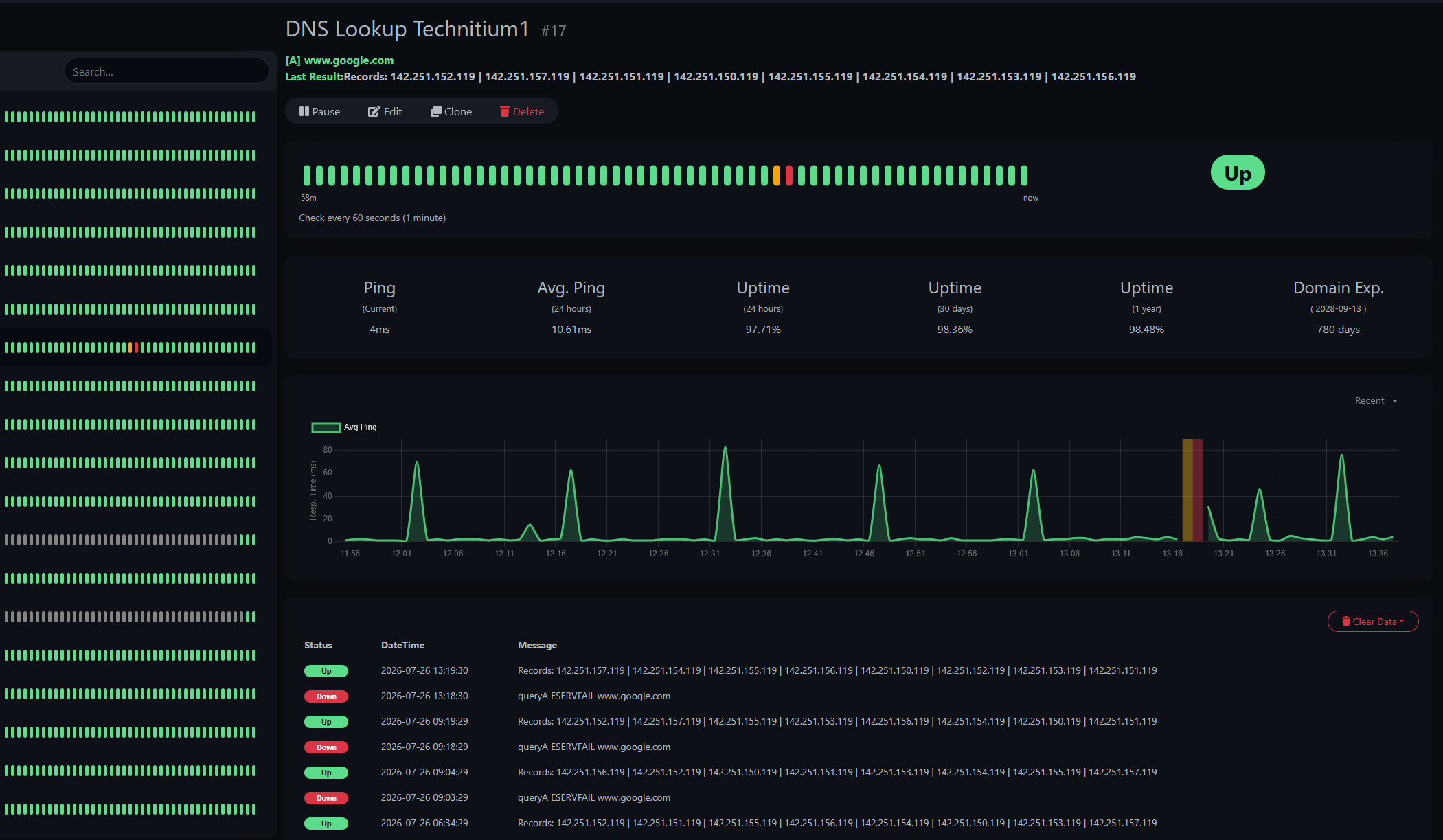The height and width of the screenshot is (840, 1443).
Task: Click the 'DNS Lookup Technitium1' title
Action: (x=407, y=29)
